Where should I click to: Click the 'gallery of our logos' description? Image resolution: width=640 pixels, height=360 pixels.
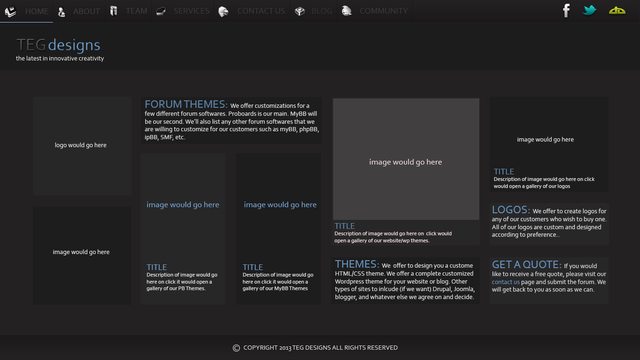pyautogui.click(x=544, y=183)
